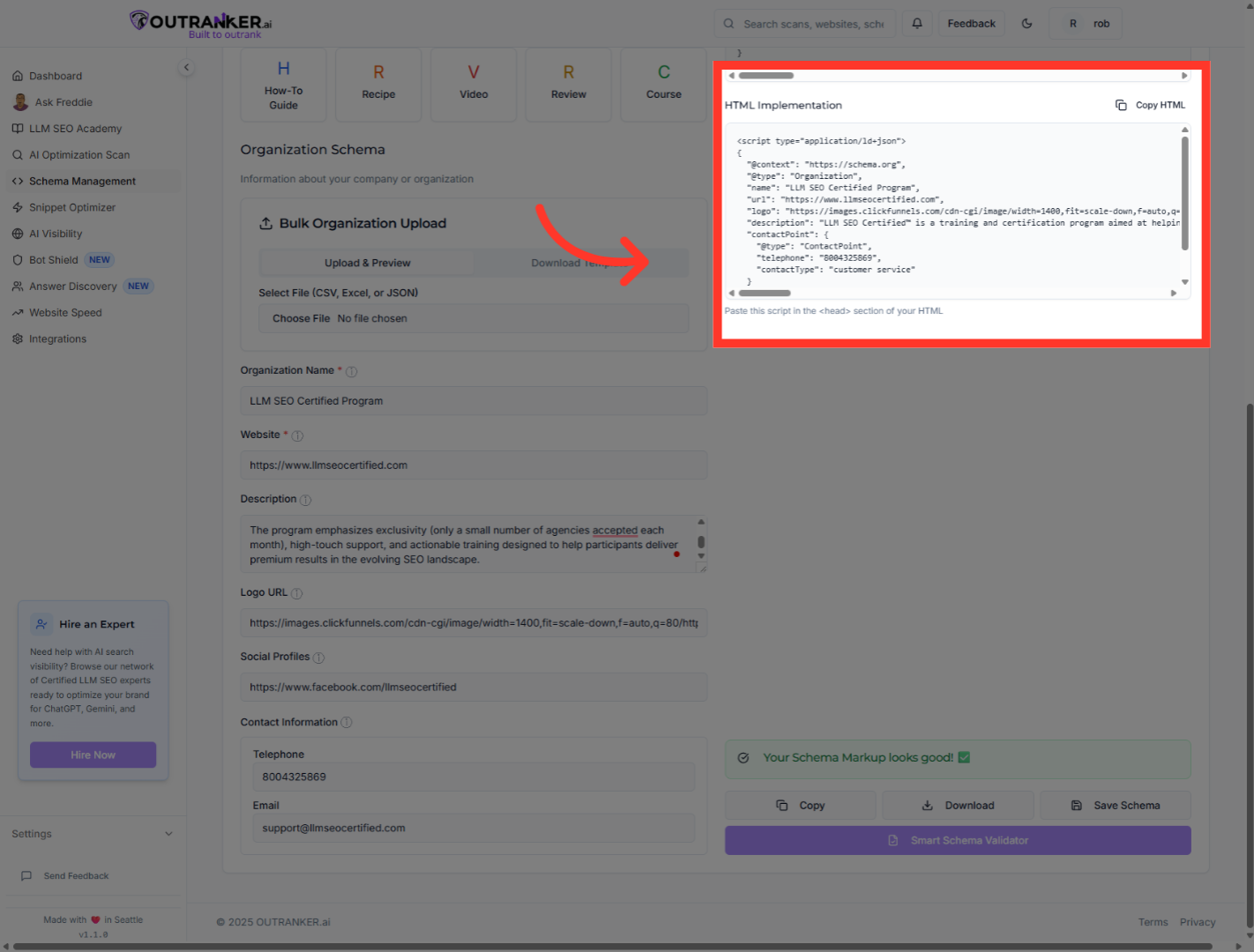Screen dimensions: 1254x952
Task: Open Bot Shield from the sidebar
Action: (x=54, y=259)
